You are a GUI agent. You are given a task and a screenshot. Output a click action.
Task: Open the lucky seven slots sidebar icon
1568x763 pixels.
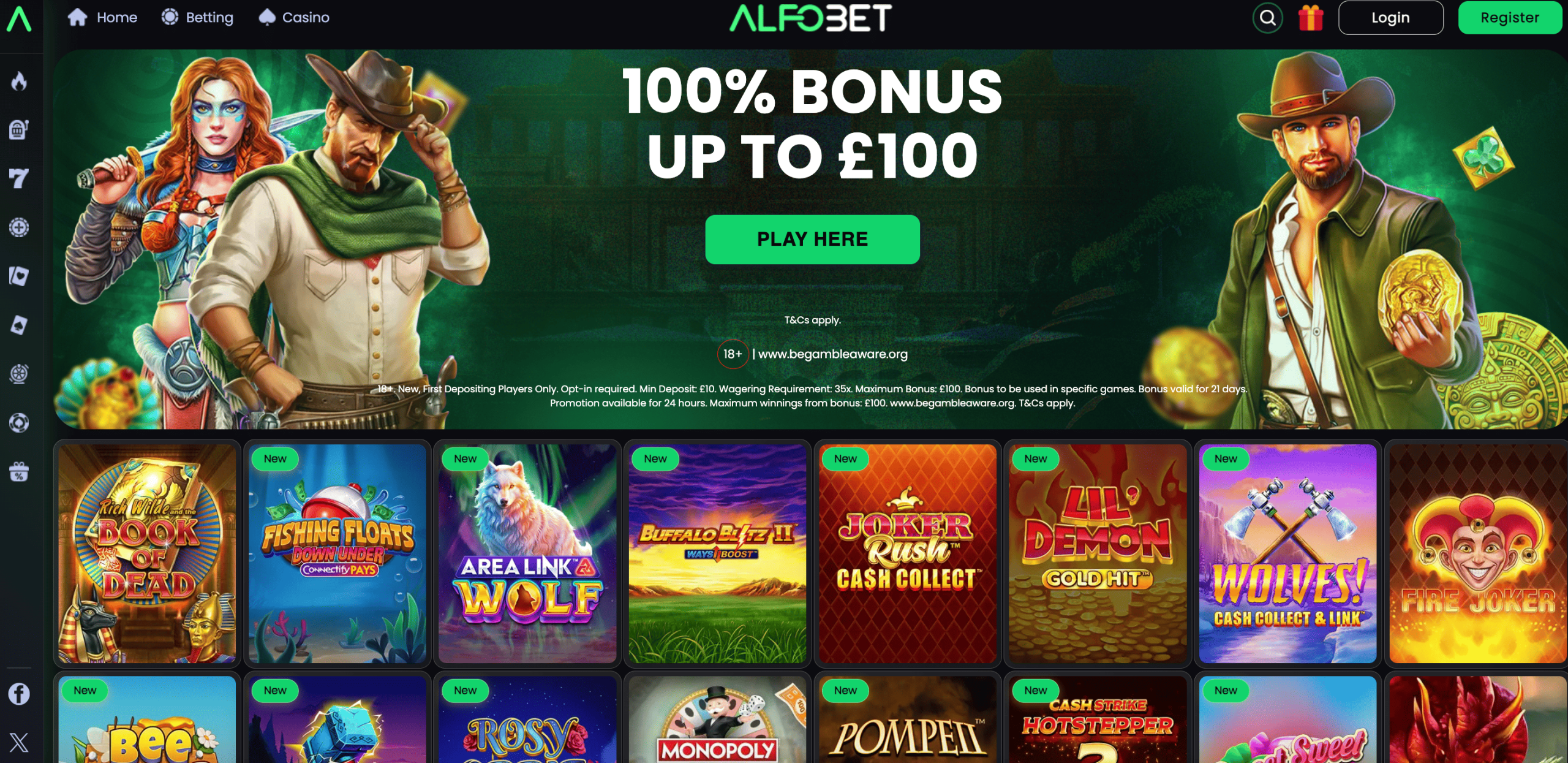(x=19, y=178)
